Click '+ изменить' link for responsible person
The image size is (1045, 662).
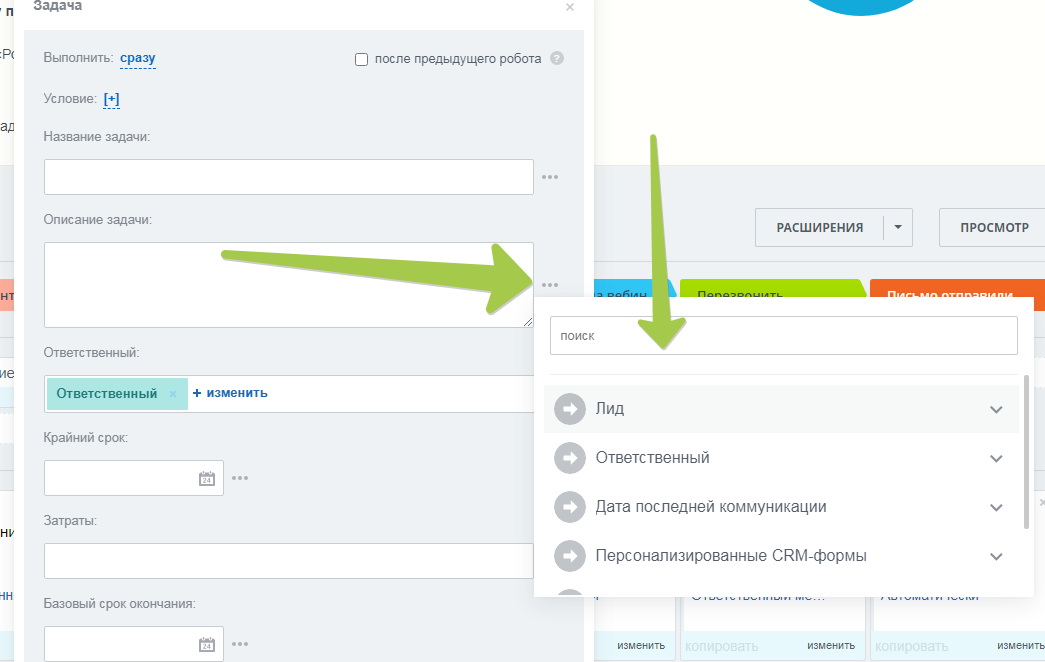tap(230, 393)
